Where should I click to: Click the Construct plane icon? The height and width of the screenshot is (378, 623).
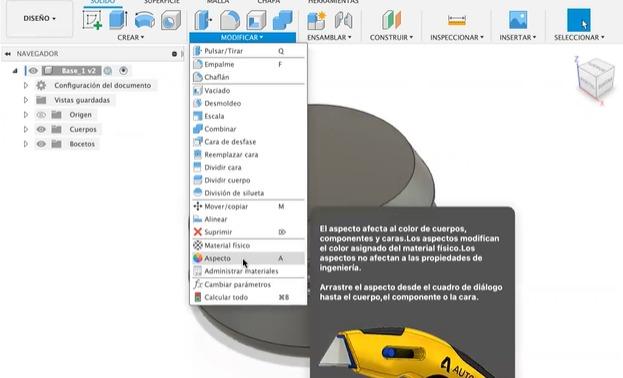coord(391,20)
